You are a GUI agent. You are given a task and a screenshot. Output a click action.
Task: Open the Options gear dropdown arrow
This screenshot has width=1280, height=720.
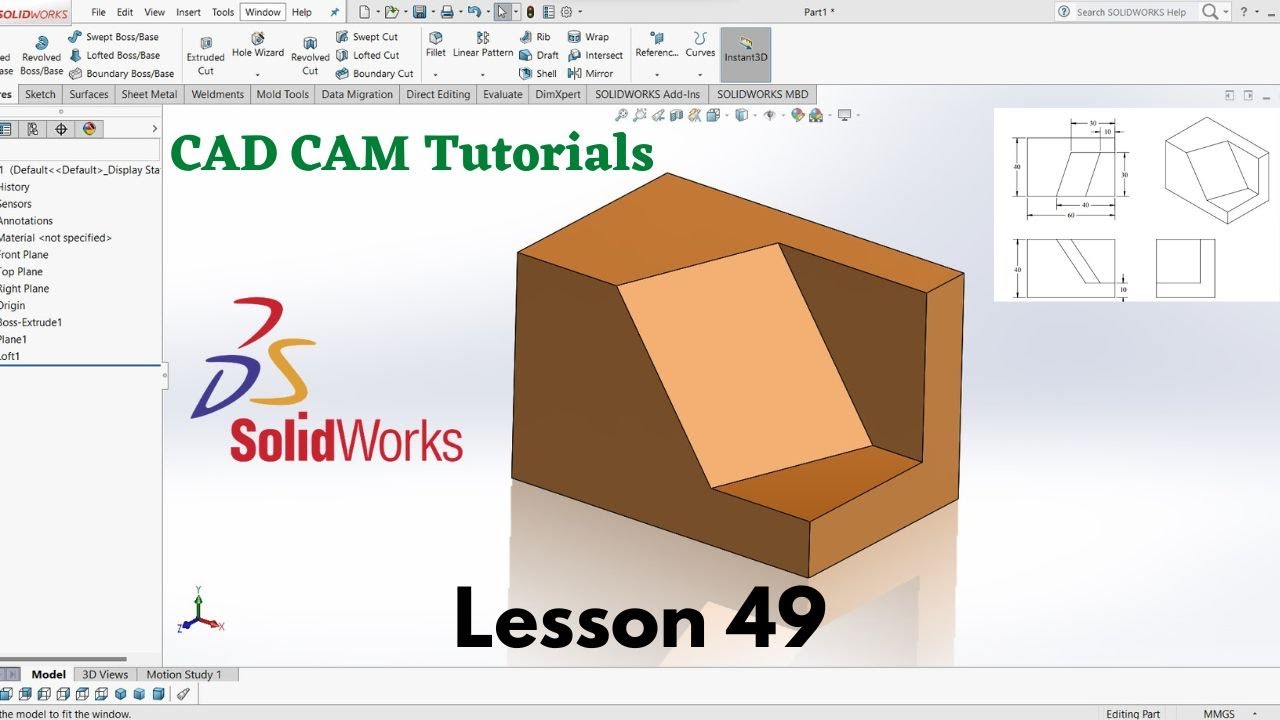[x=579, y=12]
